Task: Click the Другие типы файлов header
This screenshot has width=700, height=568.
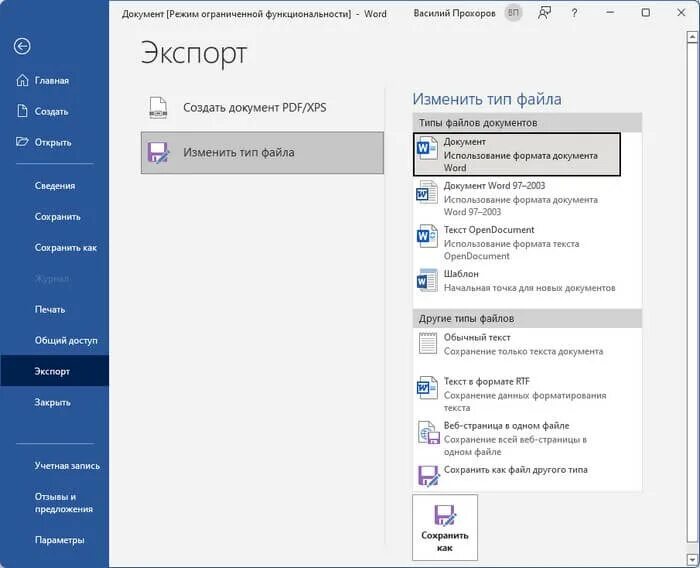Action: pos(527,319)
